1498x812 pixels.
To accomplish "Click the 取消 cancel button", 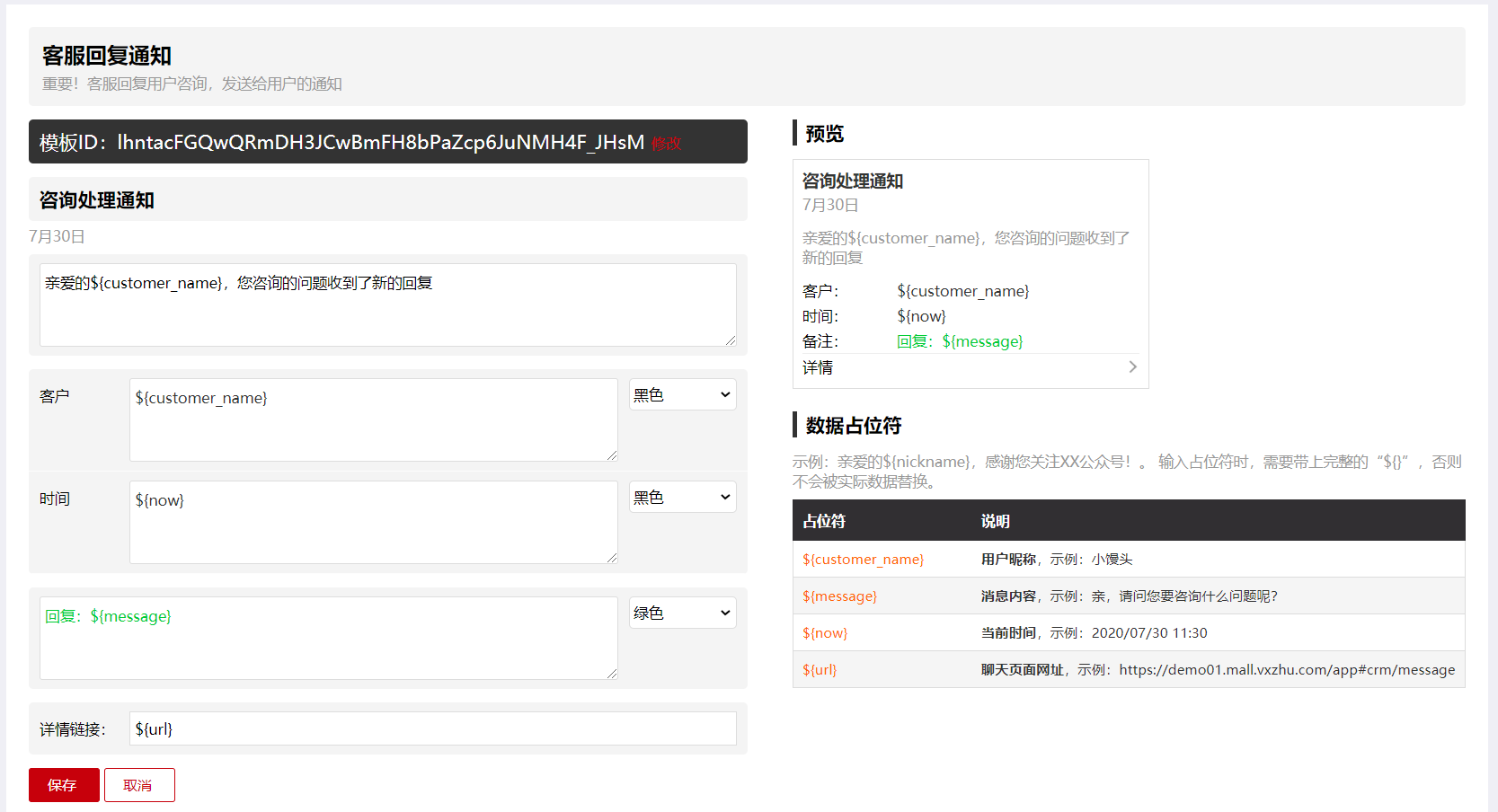I will tap(139, 785).
